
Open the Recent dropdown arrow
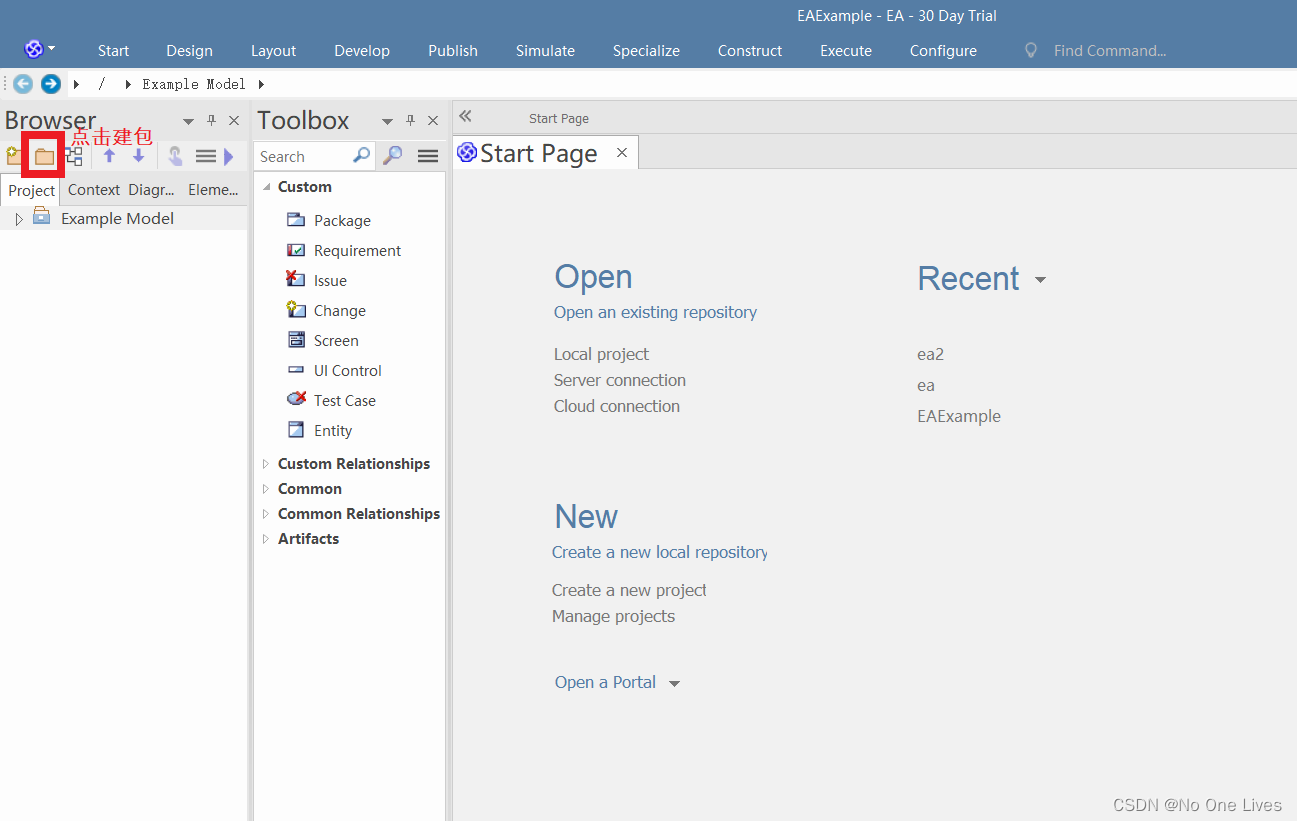[x=1040, y=280]
